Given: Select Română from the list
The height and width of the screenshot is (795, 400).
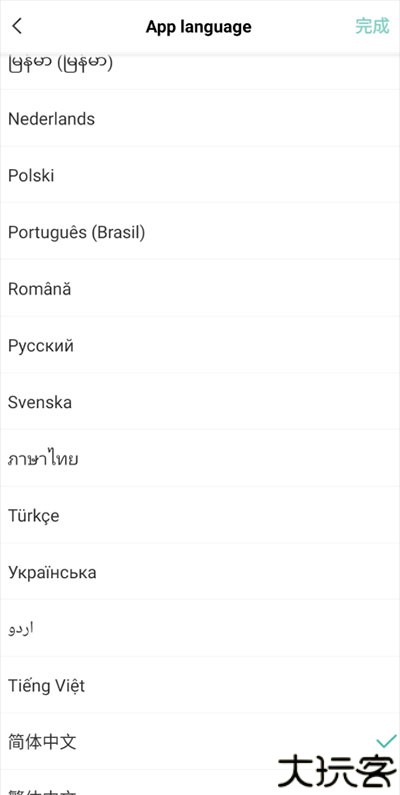Looking at the screenshot, I should pos(200,289).
